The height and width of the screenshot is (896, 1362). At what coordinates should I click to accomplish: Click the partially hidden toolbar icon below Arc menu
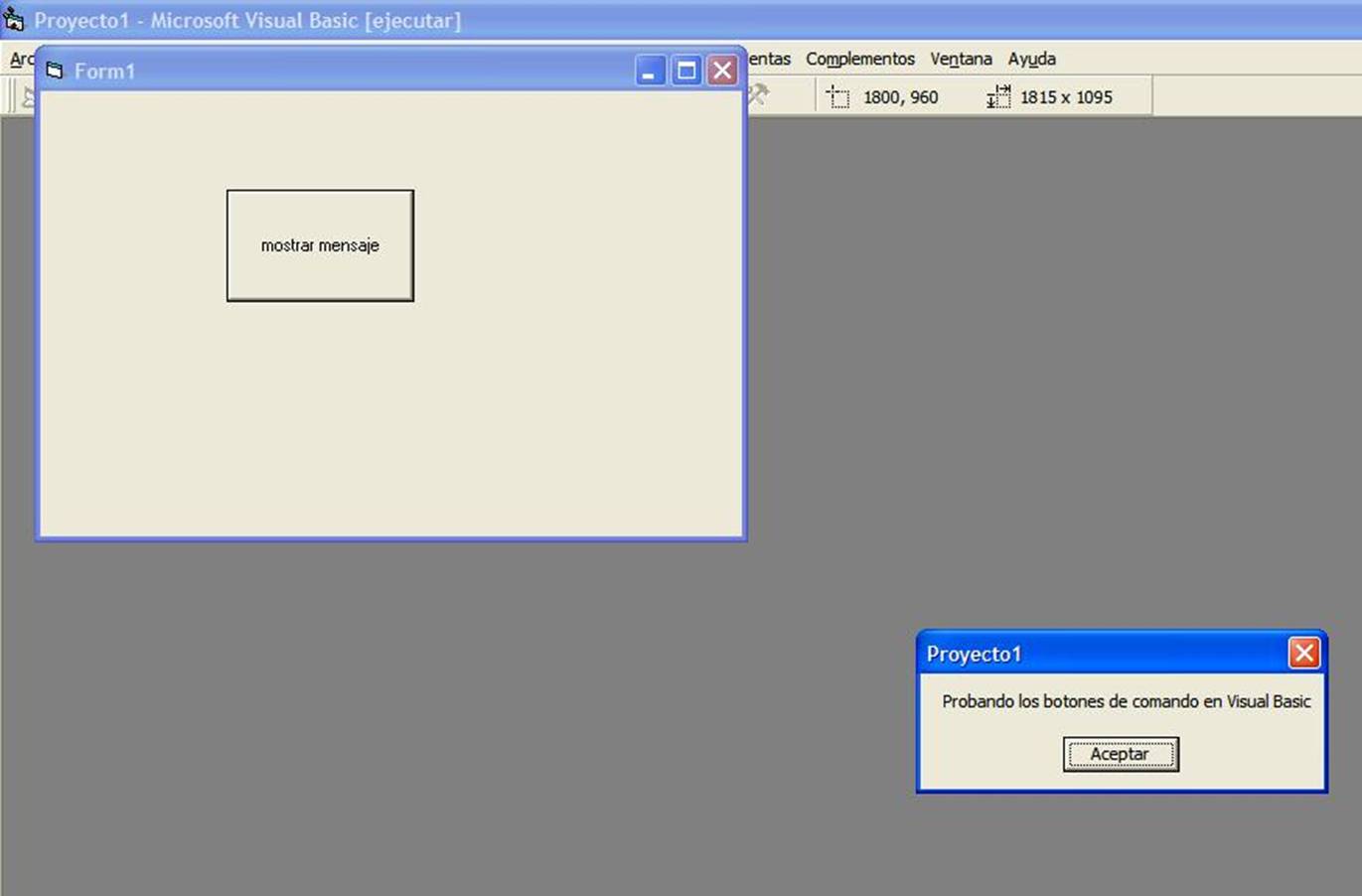[30, 96]
